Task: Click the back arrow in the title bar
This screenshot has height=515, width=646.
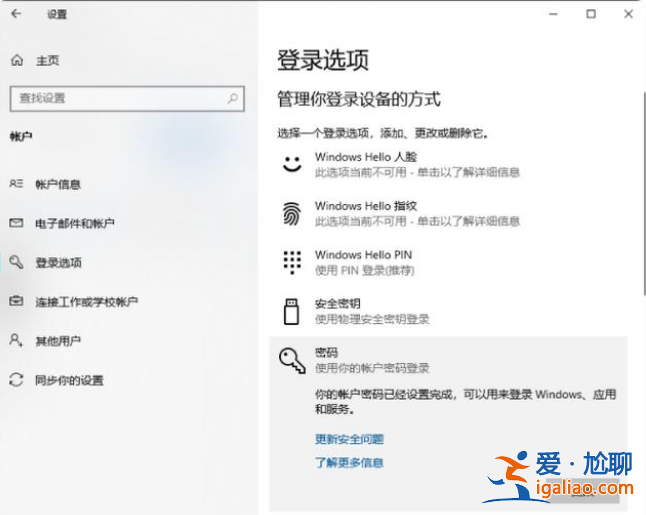Action: point(16,14)
